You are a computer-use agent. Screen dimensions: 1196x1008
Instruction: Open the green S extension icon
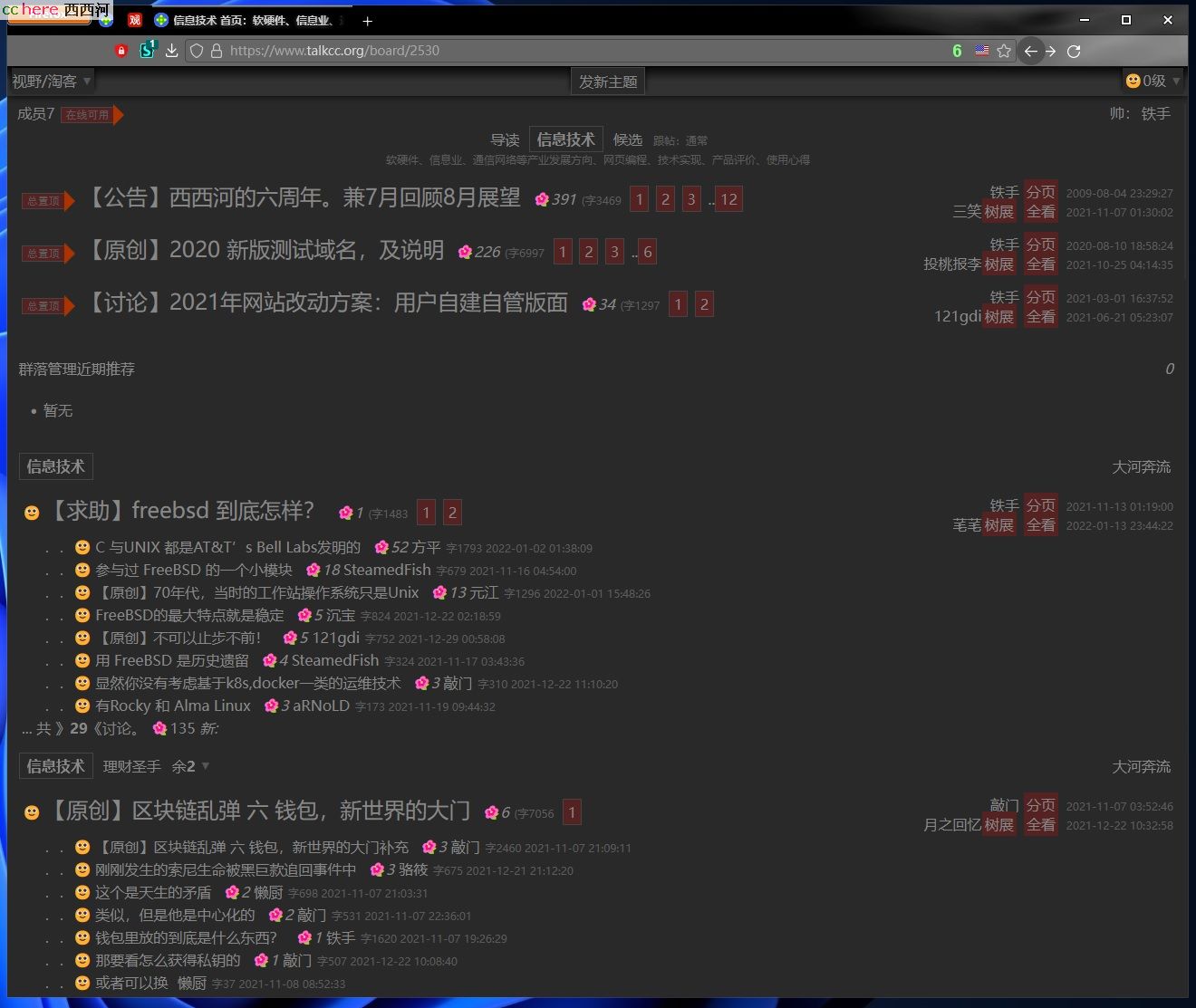click(x=148, y=50)
